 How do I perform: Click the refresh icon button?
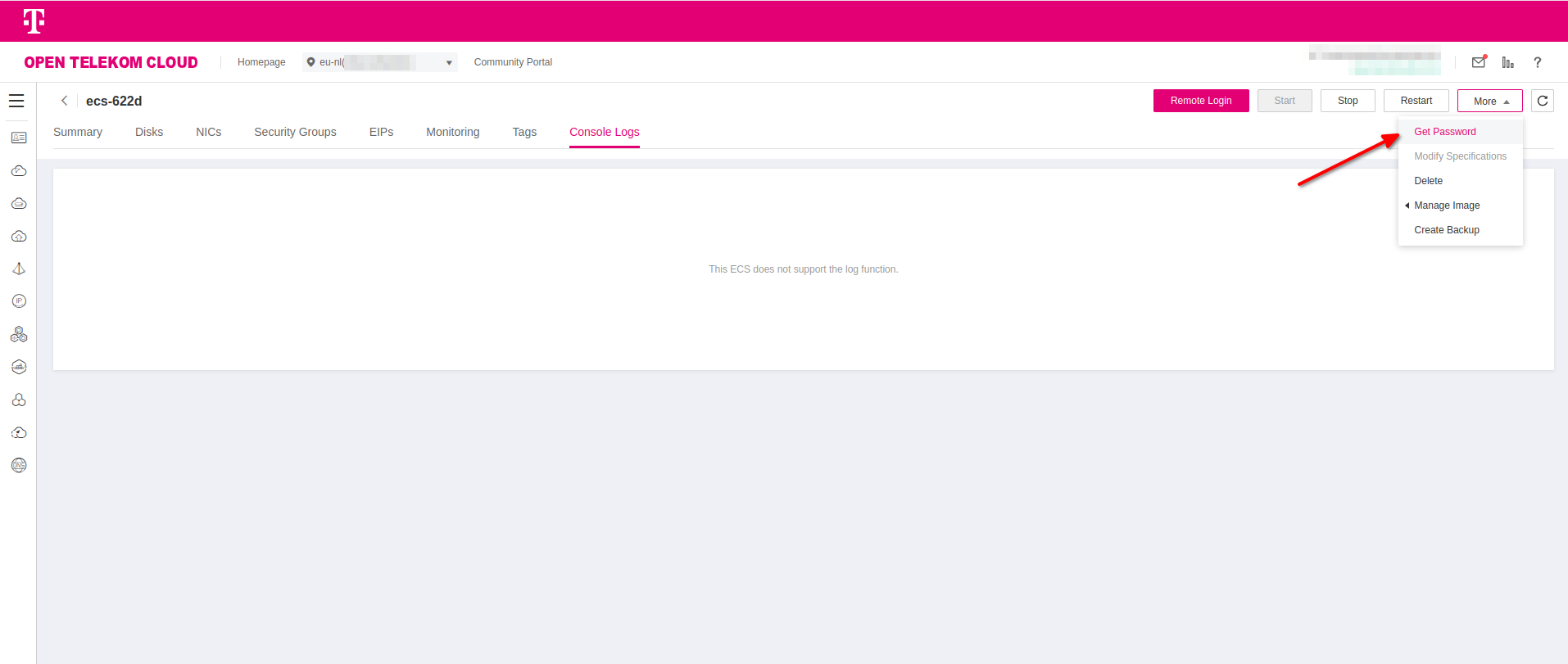[x=1543, y=101]
